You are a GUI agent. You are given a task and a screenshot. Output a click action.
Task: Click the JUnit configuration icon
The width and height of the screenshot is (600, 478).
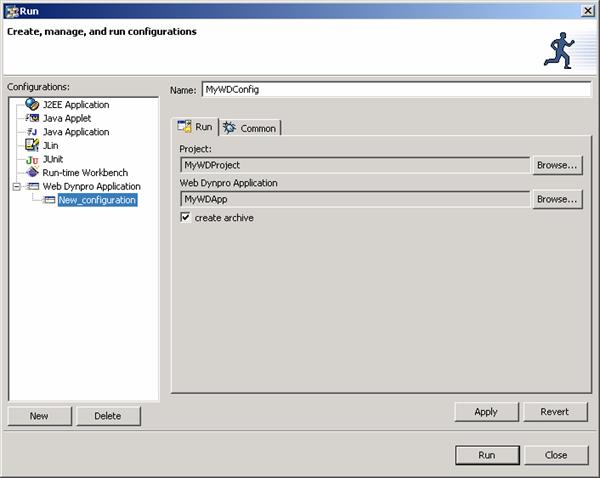point(32,159)
